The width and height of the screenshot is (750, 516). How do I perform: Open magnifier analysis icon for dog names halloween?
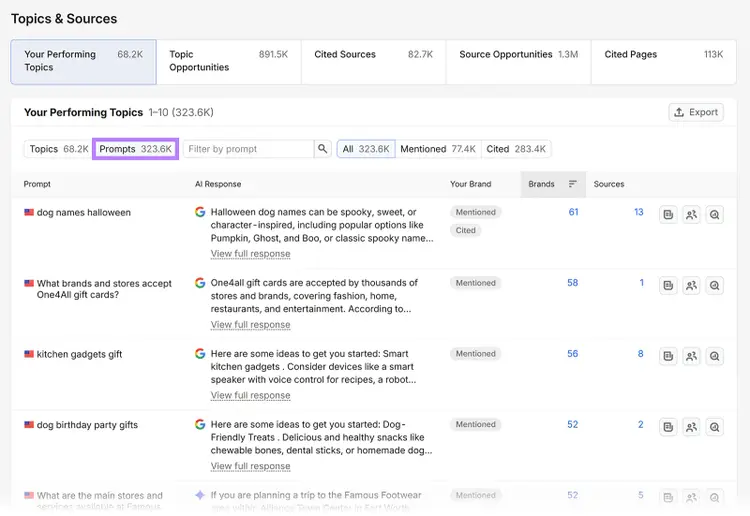click(x=715, y=215)
